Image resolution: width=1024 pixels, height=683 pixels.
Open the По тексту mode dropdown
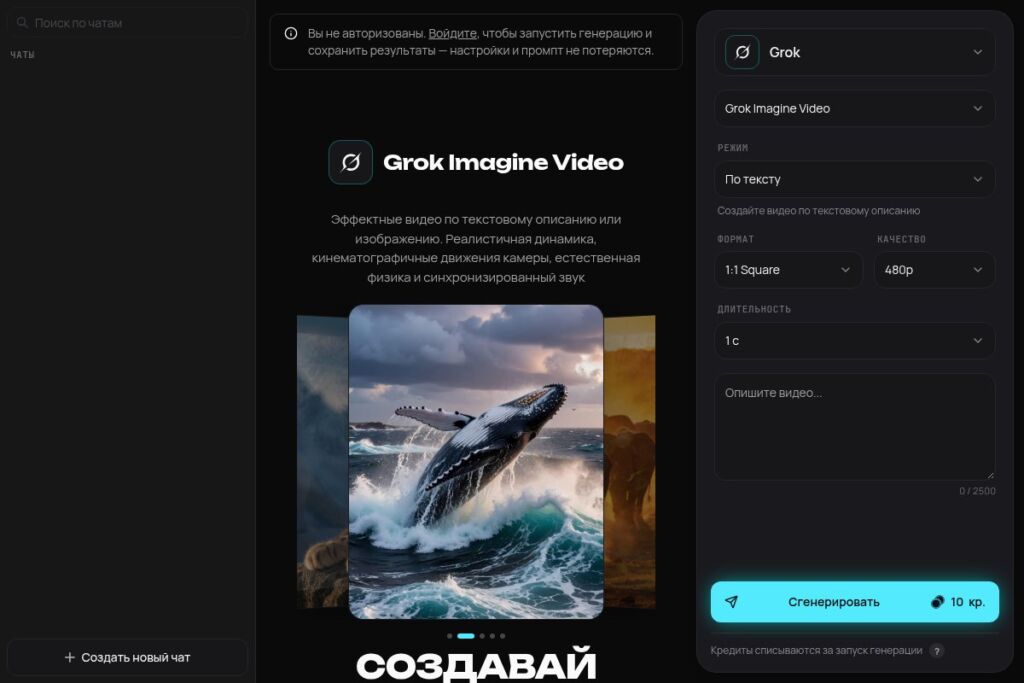tap(855, 179)
